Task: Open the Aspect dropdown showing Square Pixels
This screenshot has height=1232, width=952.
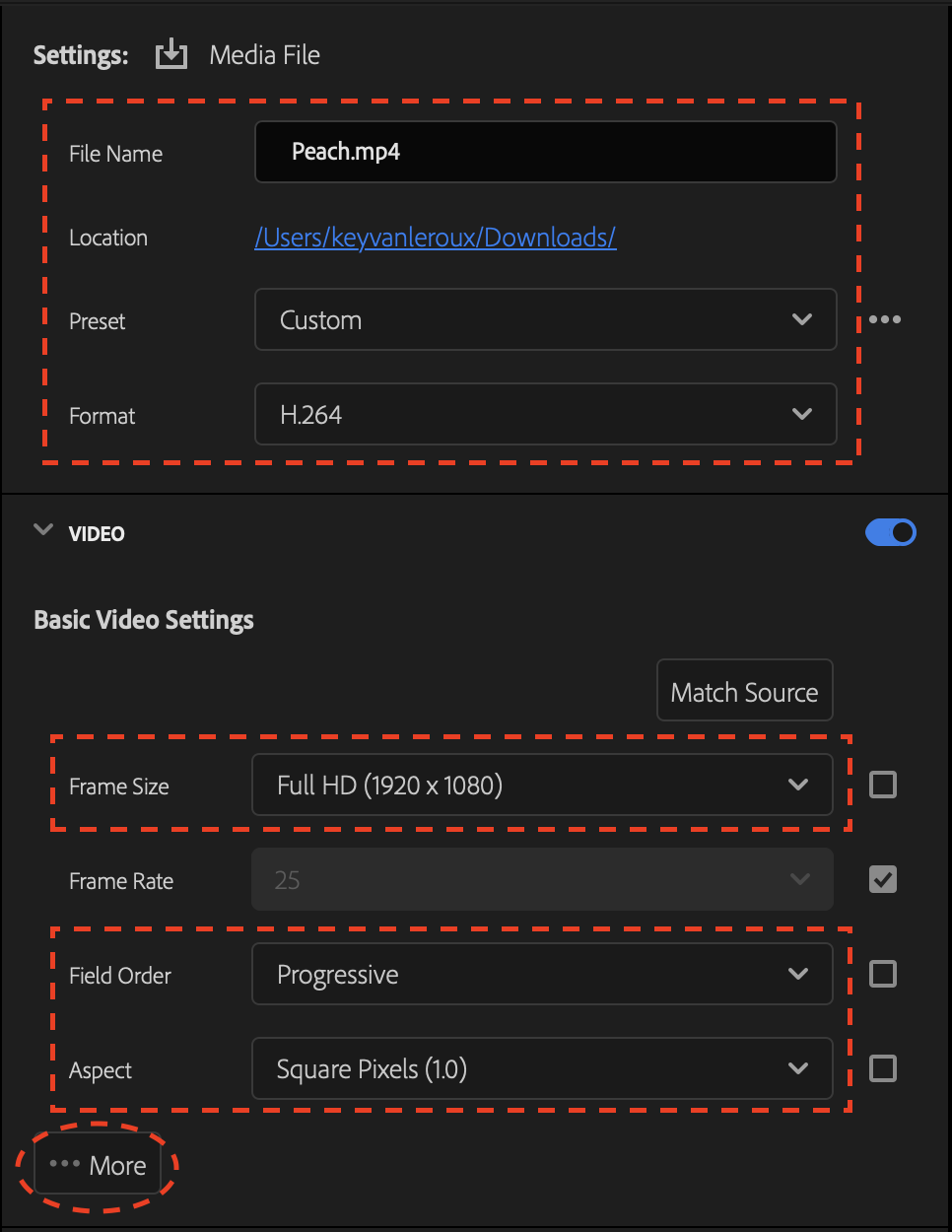Action: coord(542,1068)
